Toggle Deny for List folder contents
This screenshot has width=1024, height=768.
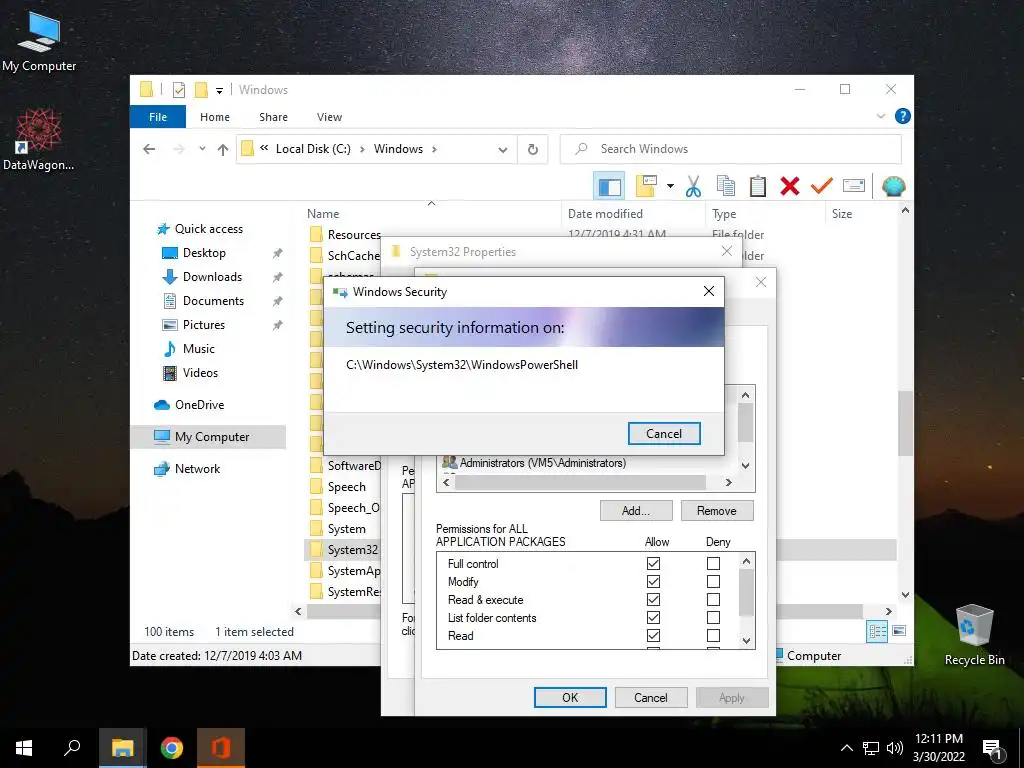[x=713, y=617]
